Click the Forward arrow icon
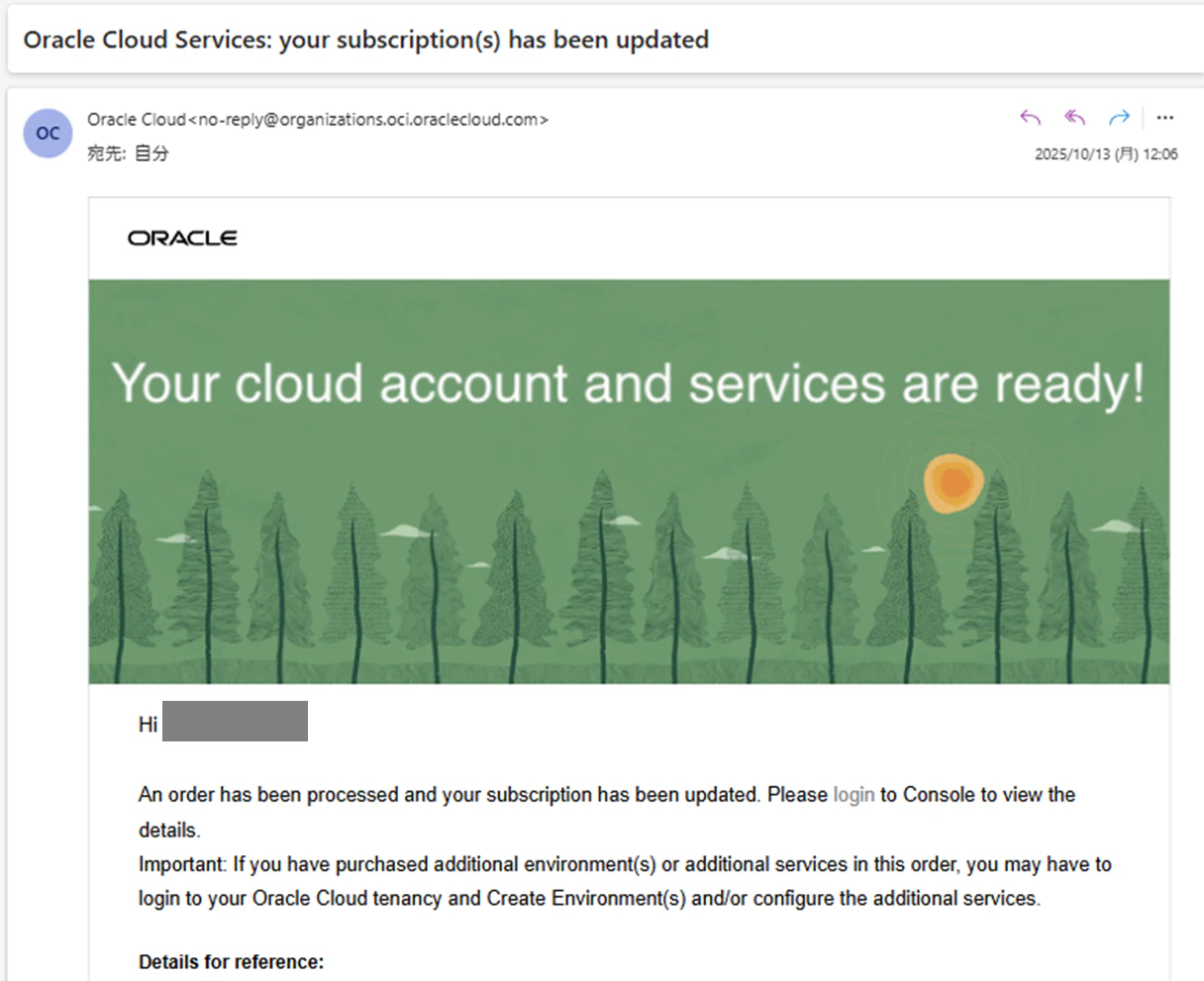This screenshot has width=1204, height=981. tap(1119, 118)
